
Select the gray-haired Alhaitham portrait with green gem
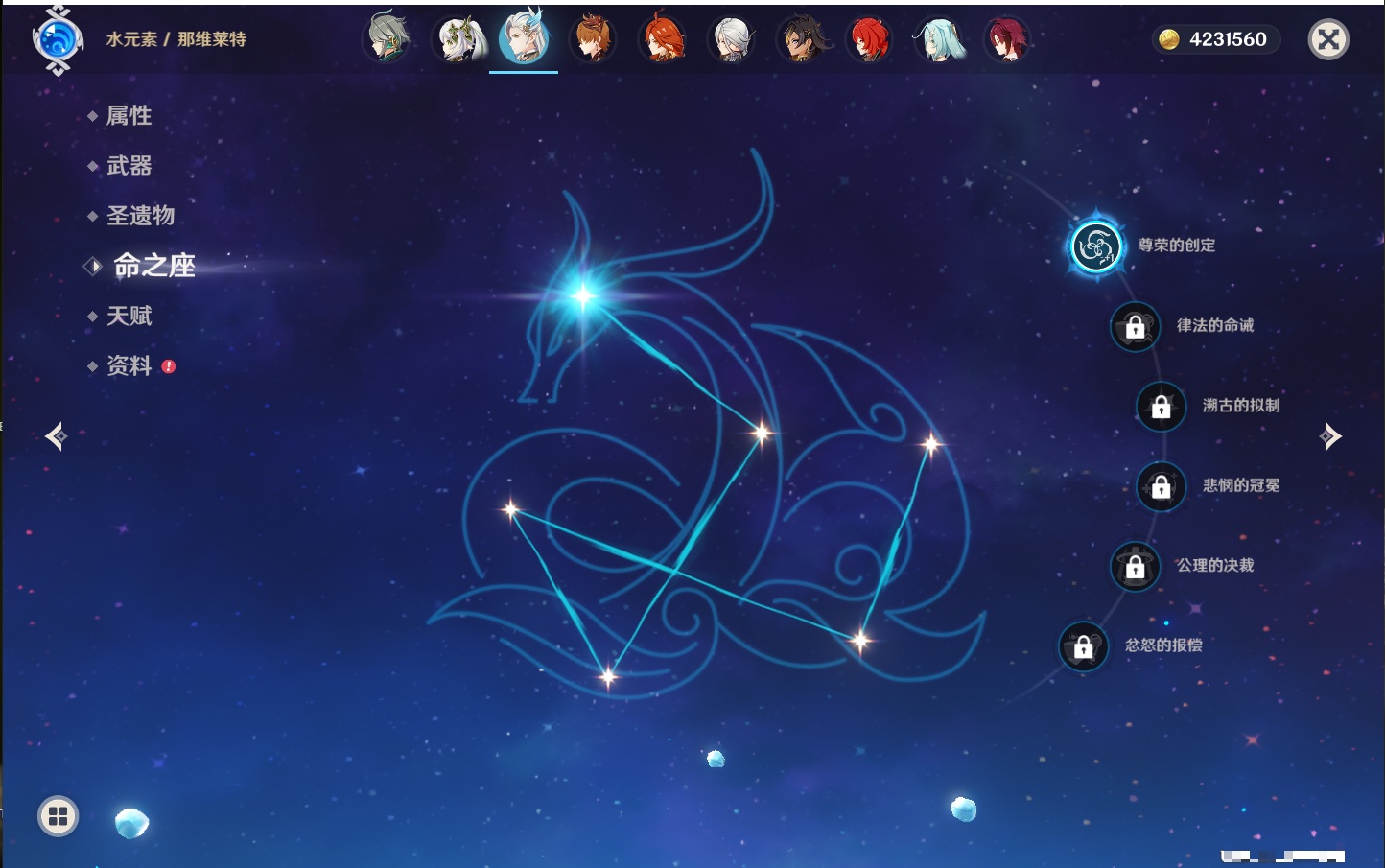coord(388,38)
